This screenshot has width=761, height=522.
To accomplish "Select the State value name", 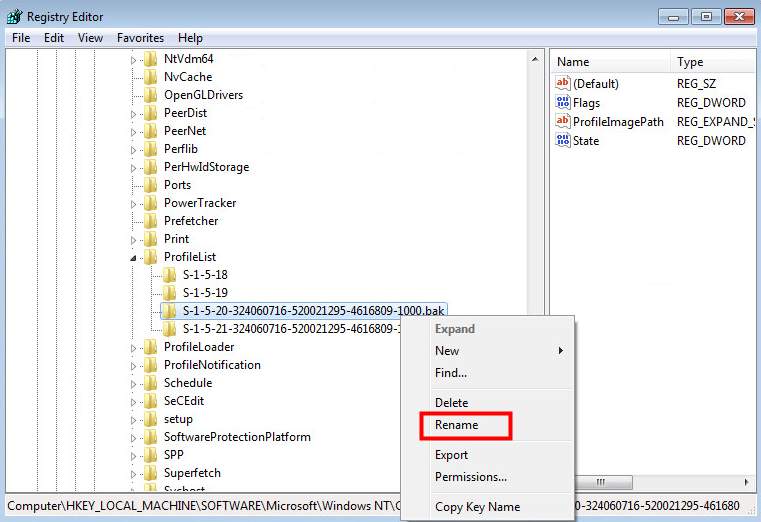I will coord(586,141).
